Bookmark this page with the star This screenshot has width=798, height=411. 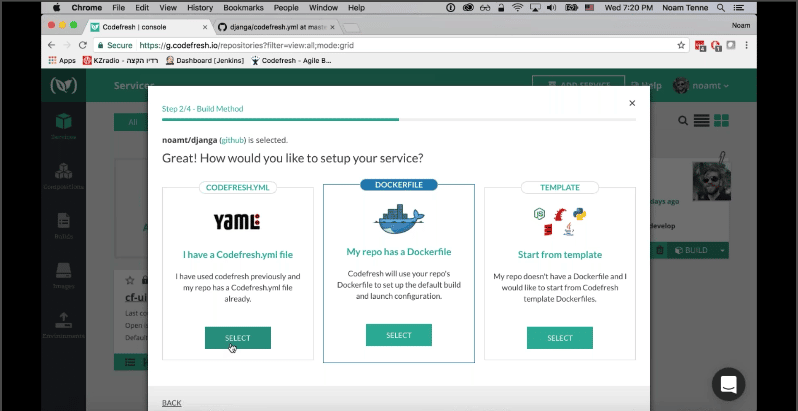[681, 45]
